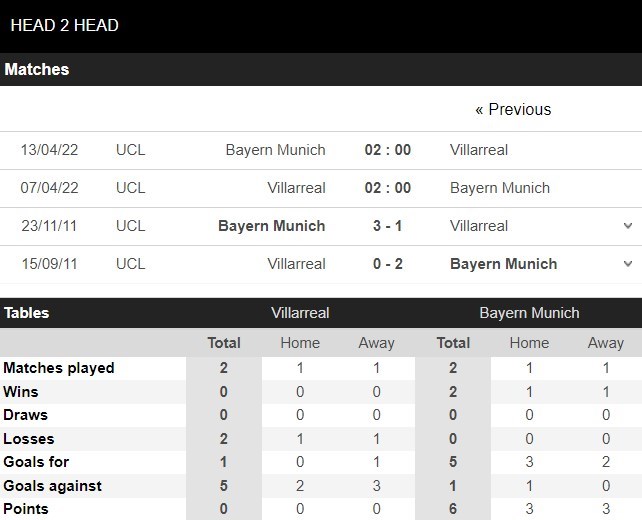This screenshot has width=642, height=520.
Task: Select the 07/04/22 match kickoff time
Action: point(387,188)
